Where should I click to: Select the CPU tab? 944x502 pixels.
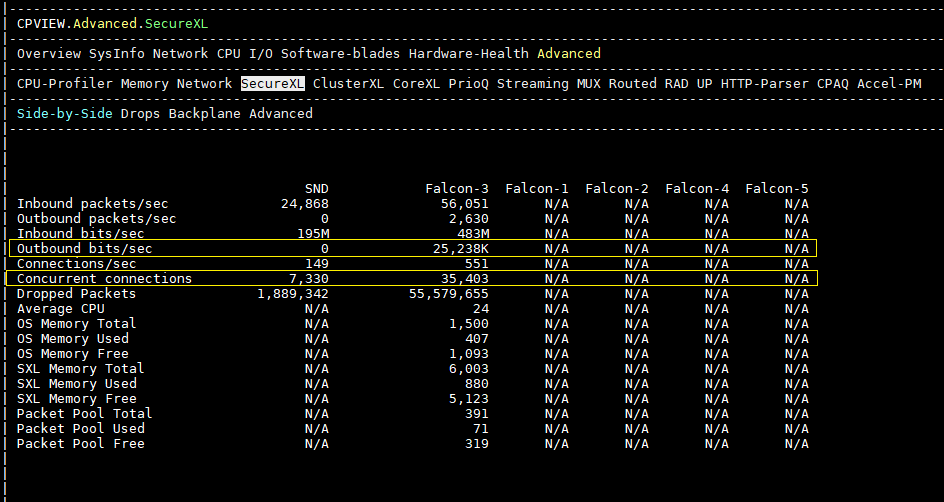[229, 54]
